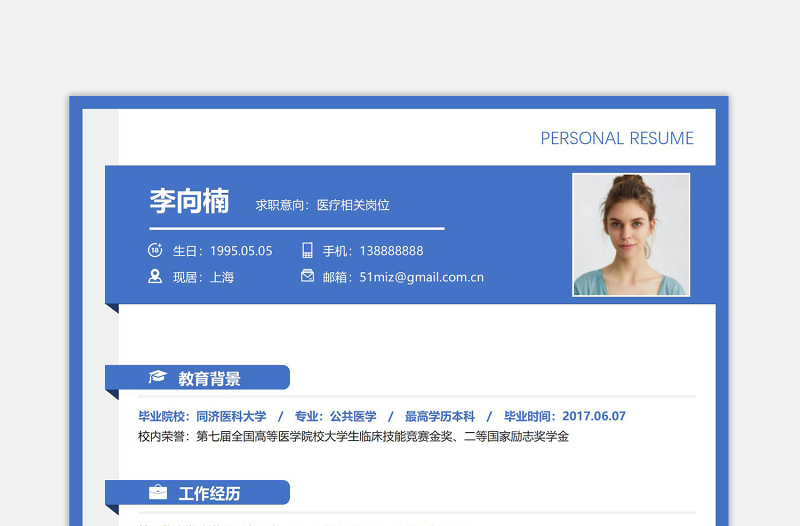Click the birthday cake icon
This screenshot has width=800, height=526.
[x=155, y=250]
